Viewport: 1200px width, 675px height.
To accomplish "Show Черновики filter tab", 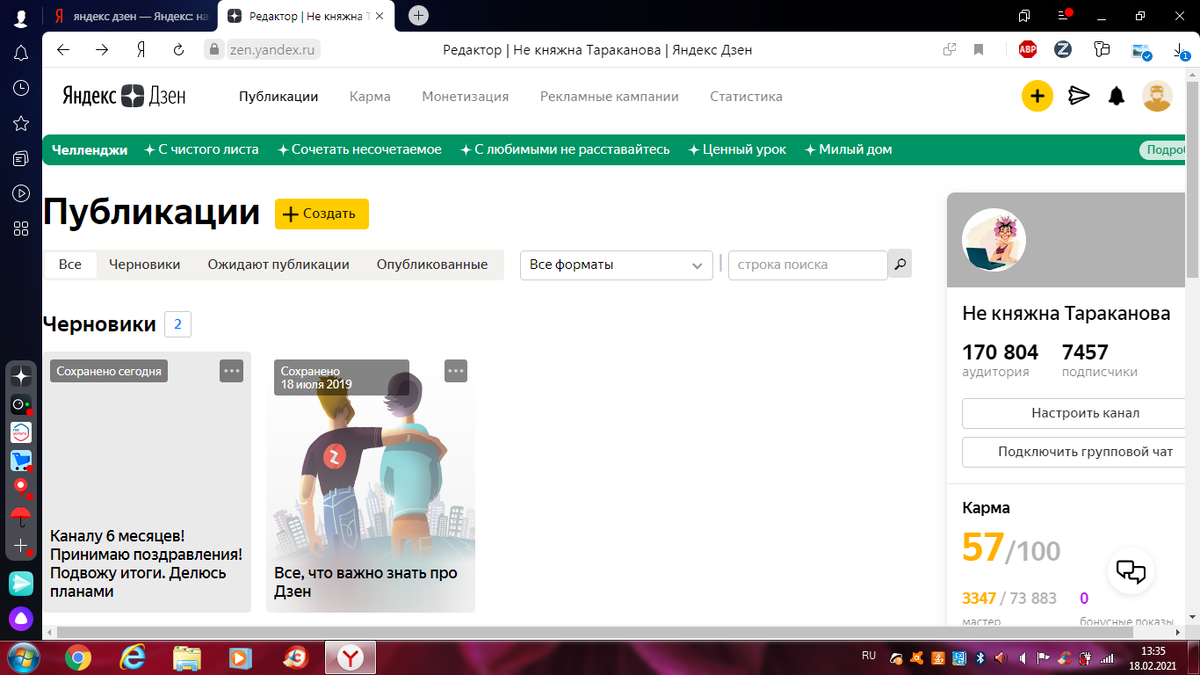I will [144, 265].
